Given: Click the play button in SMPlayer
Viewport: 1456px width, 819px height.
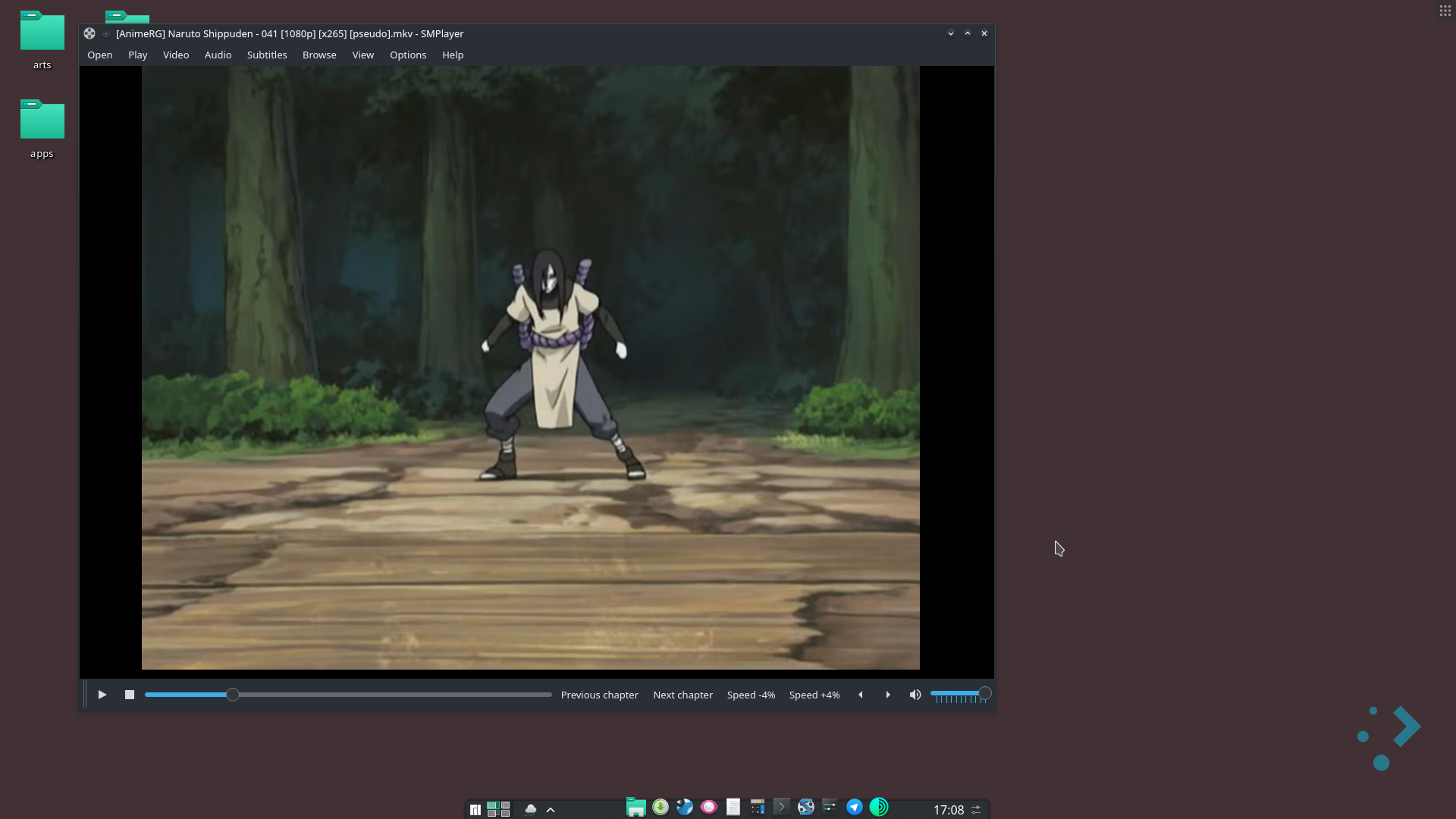Looking at the screenshot, I should 102,695.
